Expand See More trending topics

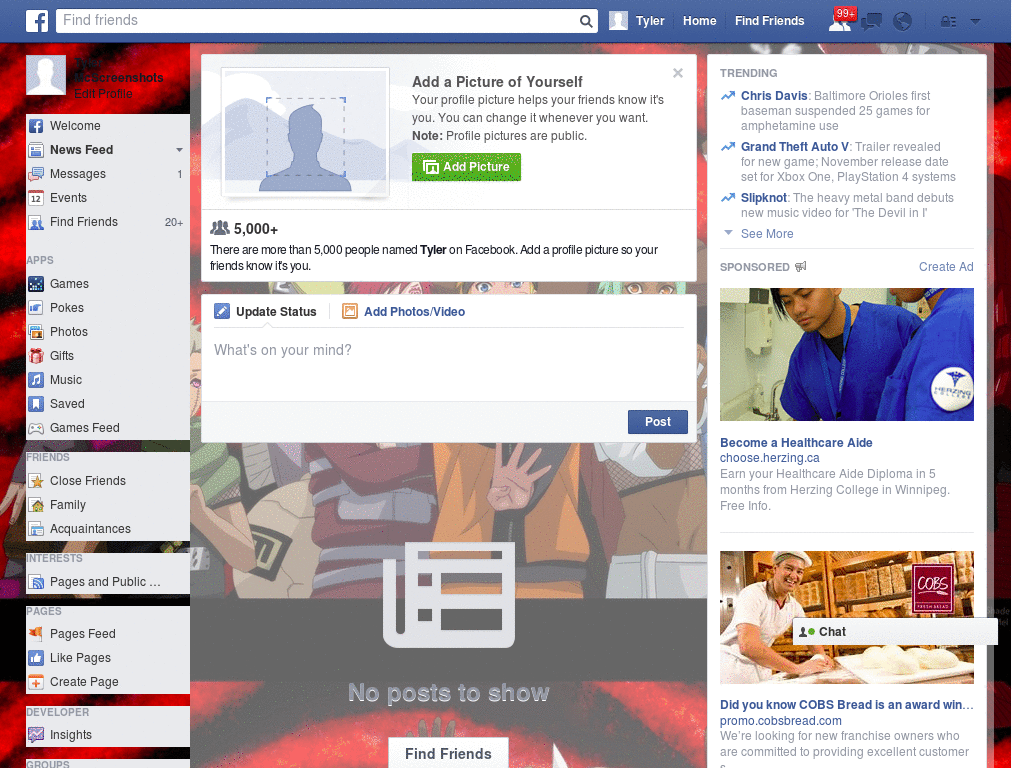click(x=767, y=234)
